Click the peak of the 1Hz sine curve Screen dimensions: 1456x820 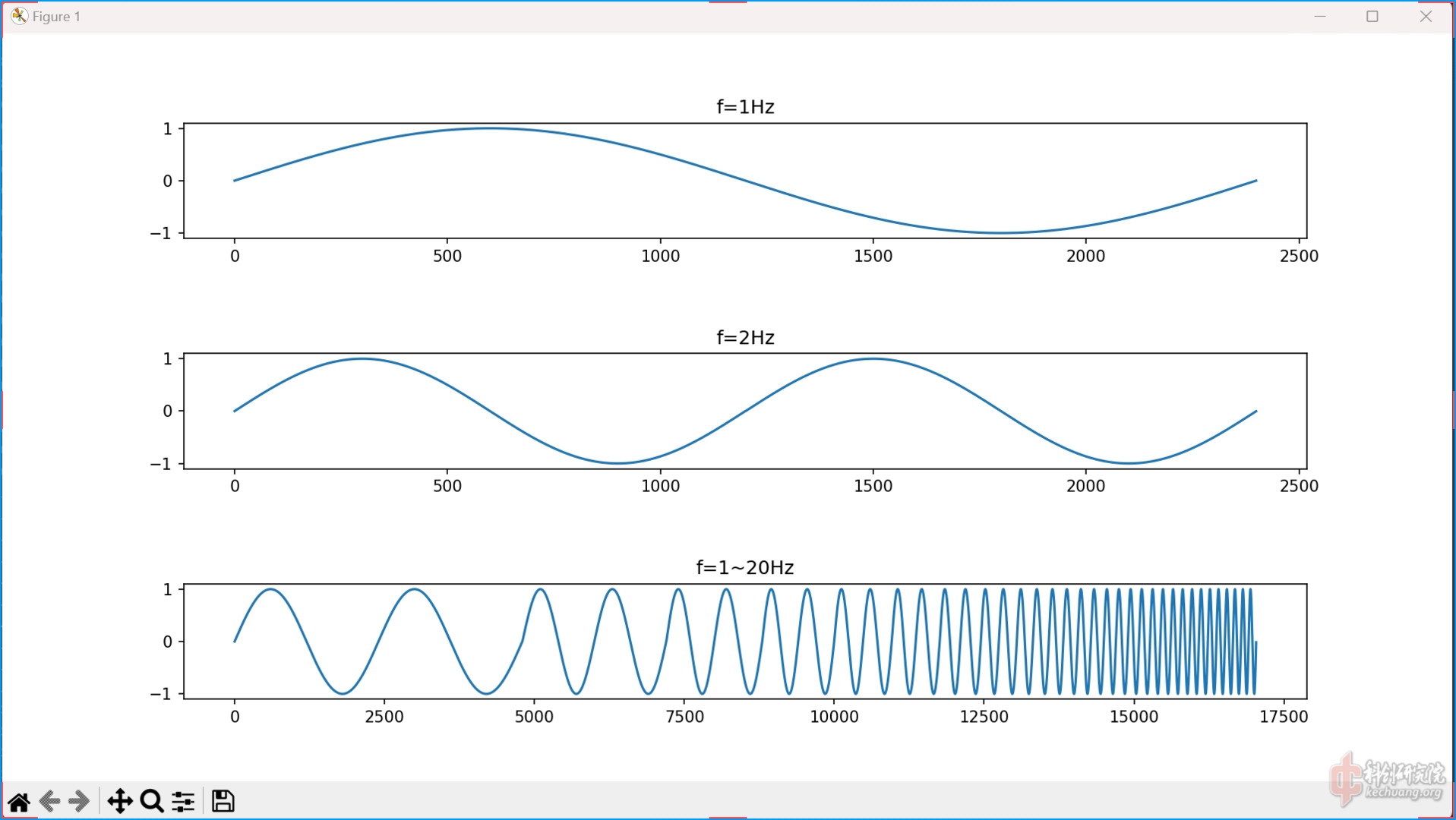pyautogui.click(x=490, y=128)
